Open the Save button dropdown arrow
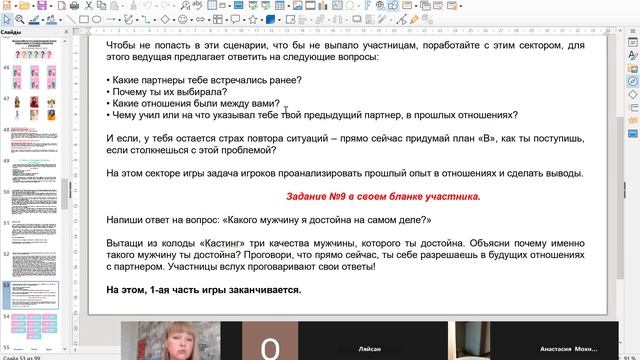Viewport: 640px width, 360px height. [50, 6]
